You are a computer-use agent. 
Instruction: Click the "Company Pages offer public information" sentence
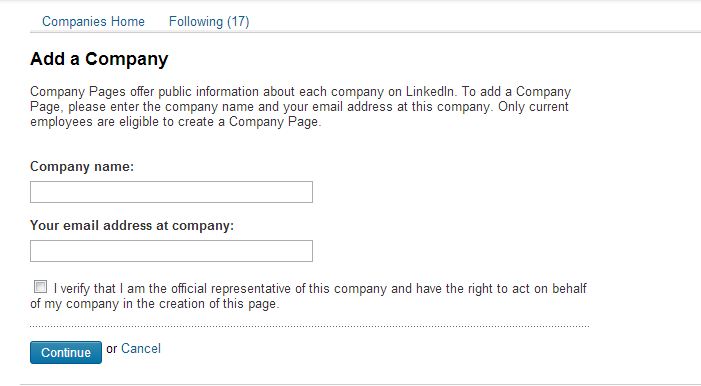click(243, 92)
